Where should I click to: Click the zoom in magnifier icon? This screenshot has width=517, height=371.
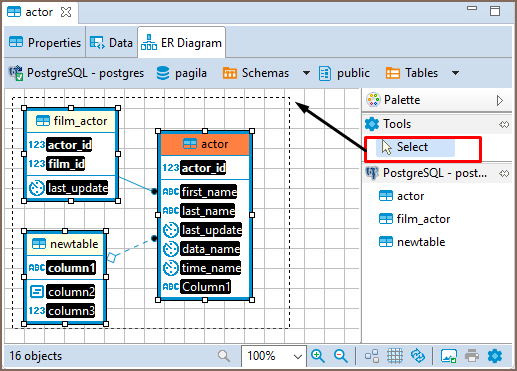pyautogui.click(x=318, y=356)
